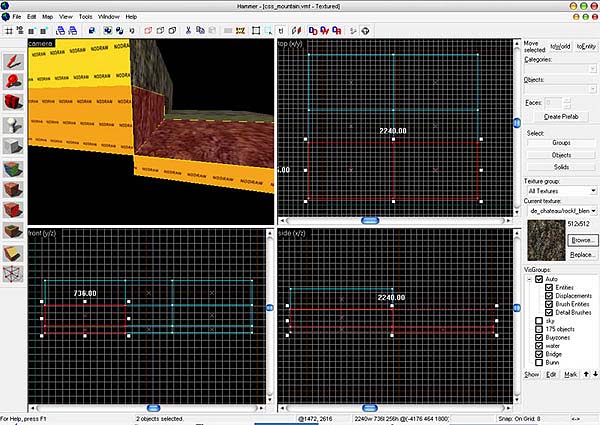Open the Map menu
This screenshot has width=600, height=425.
[x=48, y=17]
